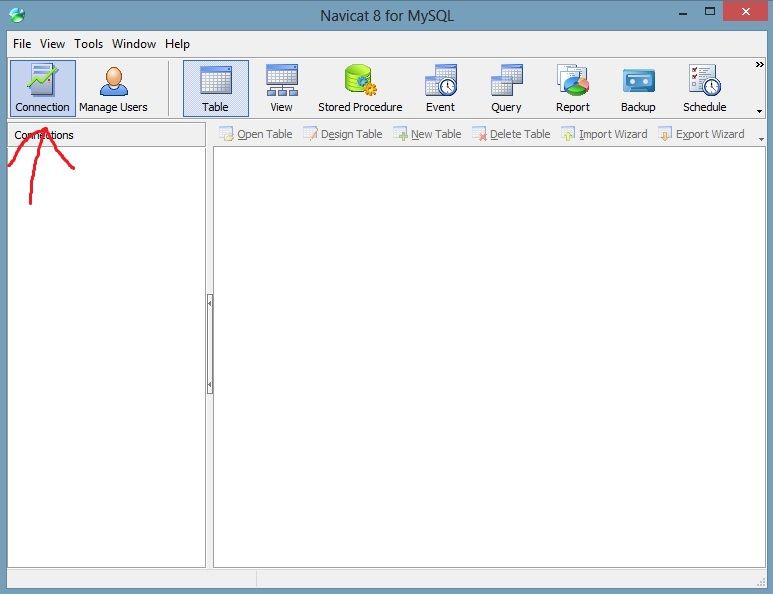
Task: Open the Query section
Action: tap(506, 88)
